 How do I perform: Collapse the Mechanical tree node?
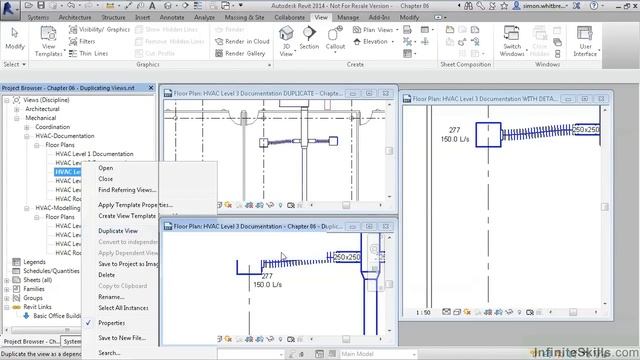(x=17, y=118)
